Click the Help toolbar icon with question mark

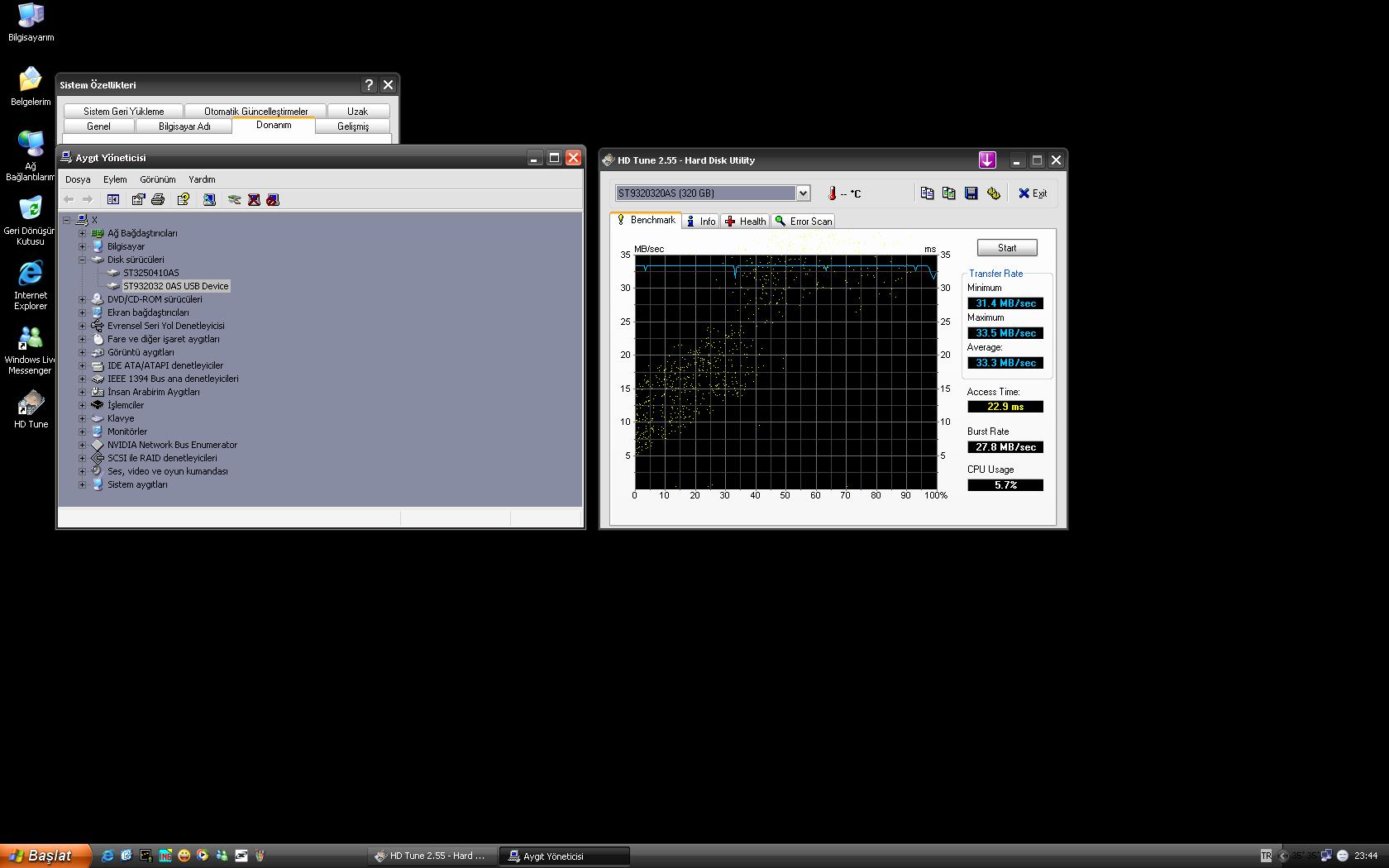(184, 199)
